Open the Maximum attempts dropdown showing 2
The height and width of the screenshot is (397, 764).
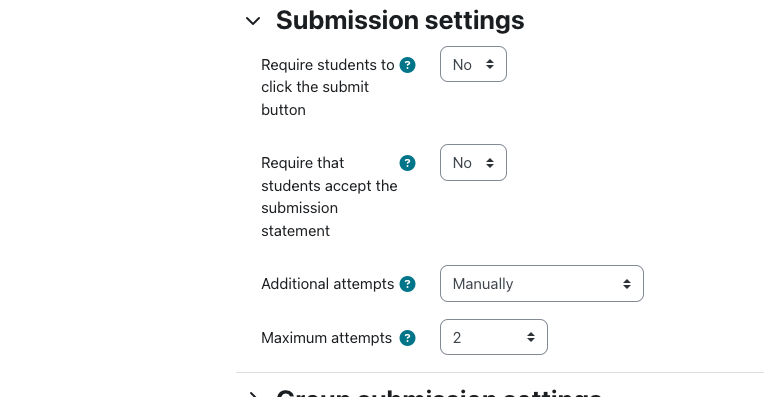click(x=494, y=337)
